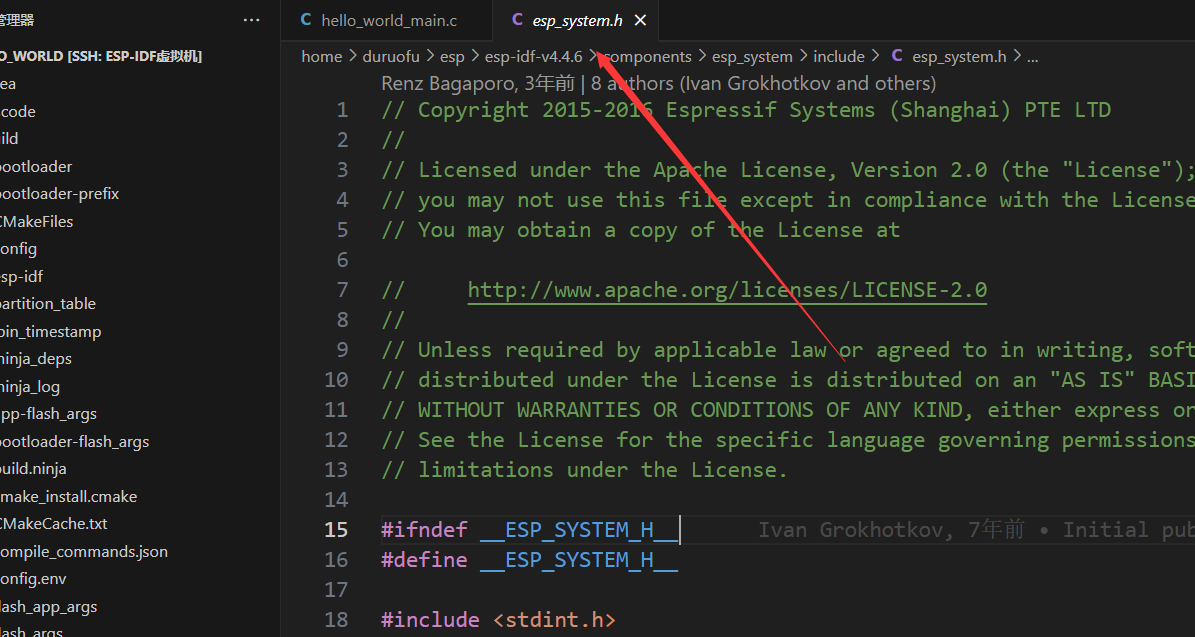Open esp-idf-v4.4.6 breadcrumb dropdown
The height and width of the screenshot is (637, 1195).
[533, 56]
